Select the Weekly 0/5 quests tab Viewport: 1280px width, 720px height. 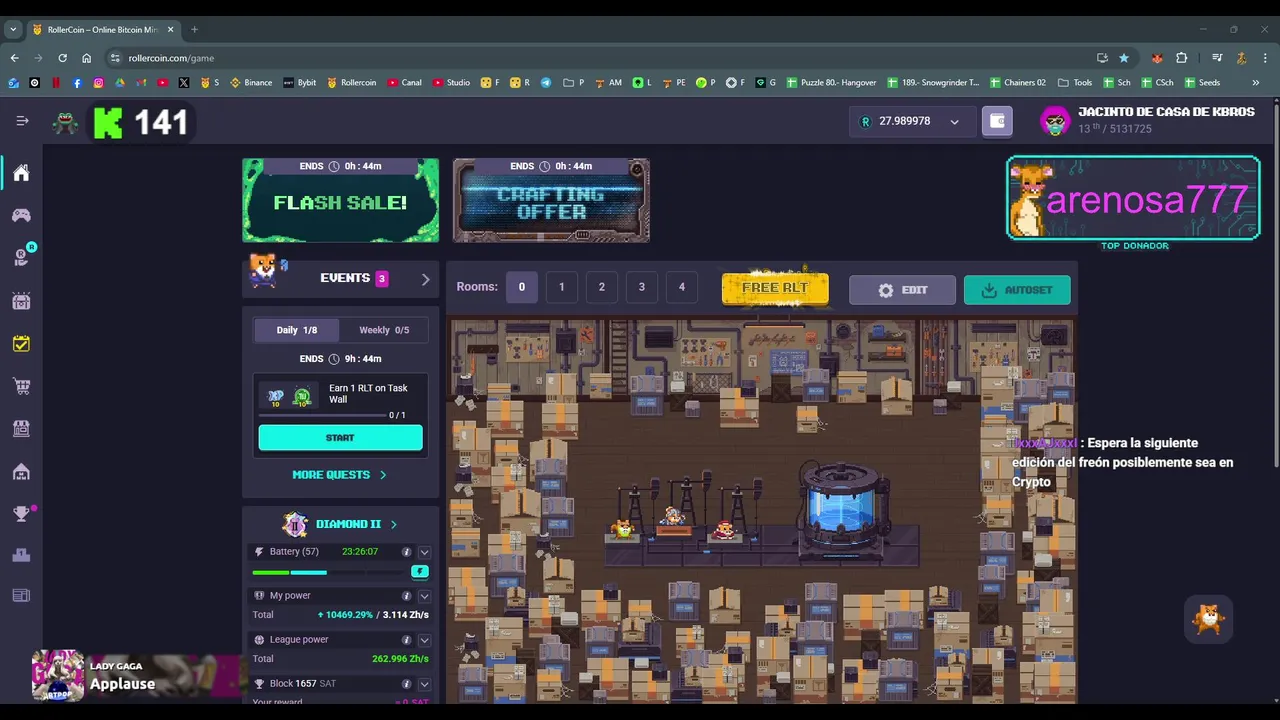pyautogui.click(x=384, y=330)
